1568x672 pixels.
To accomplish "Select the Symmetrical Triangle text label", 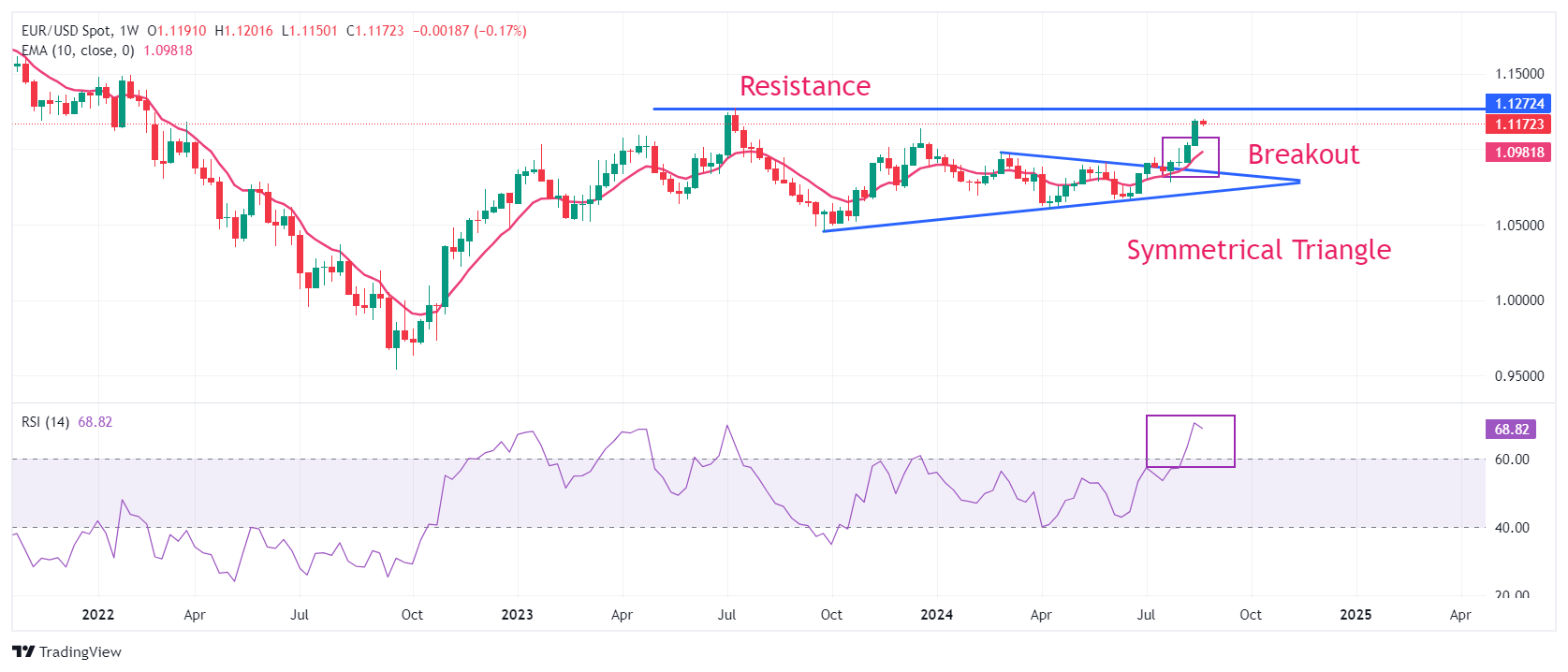I will click(x=1258, y=250).
